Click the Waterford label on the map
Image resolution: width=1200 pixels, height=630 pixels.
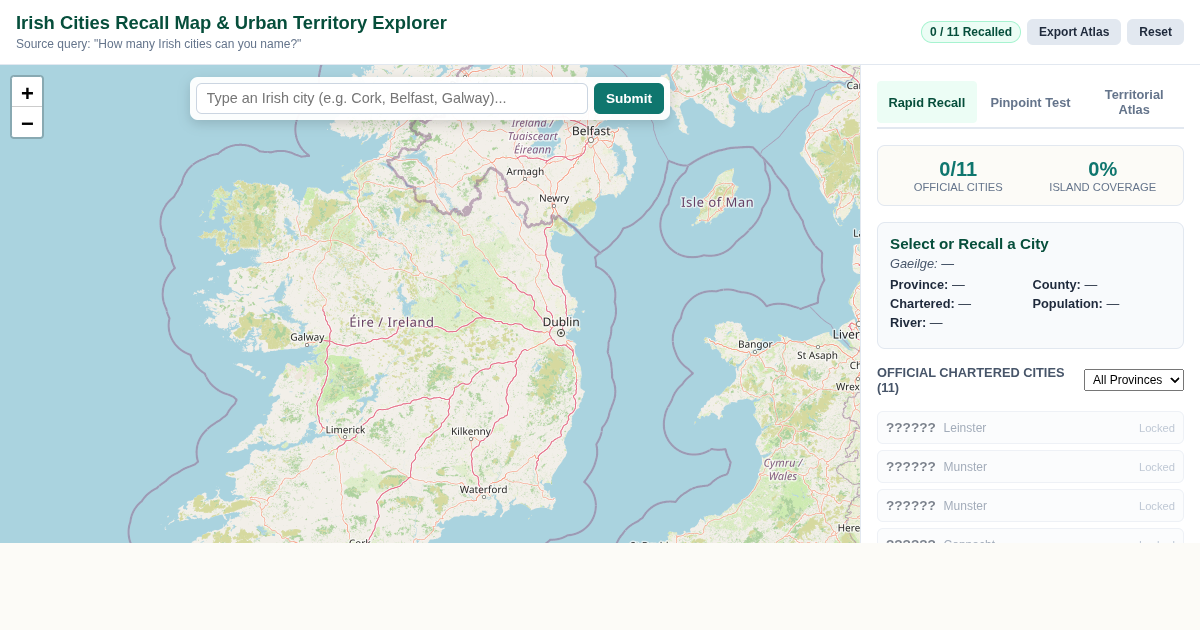coord(483,489)
